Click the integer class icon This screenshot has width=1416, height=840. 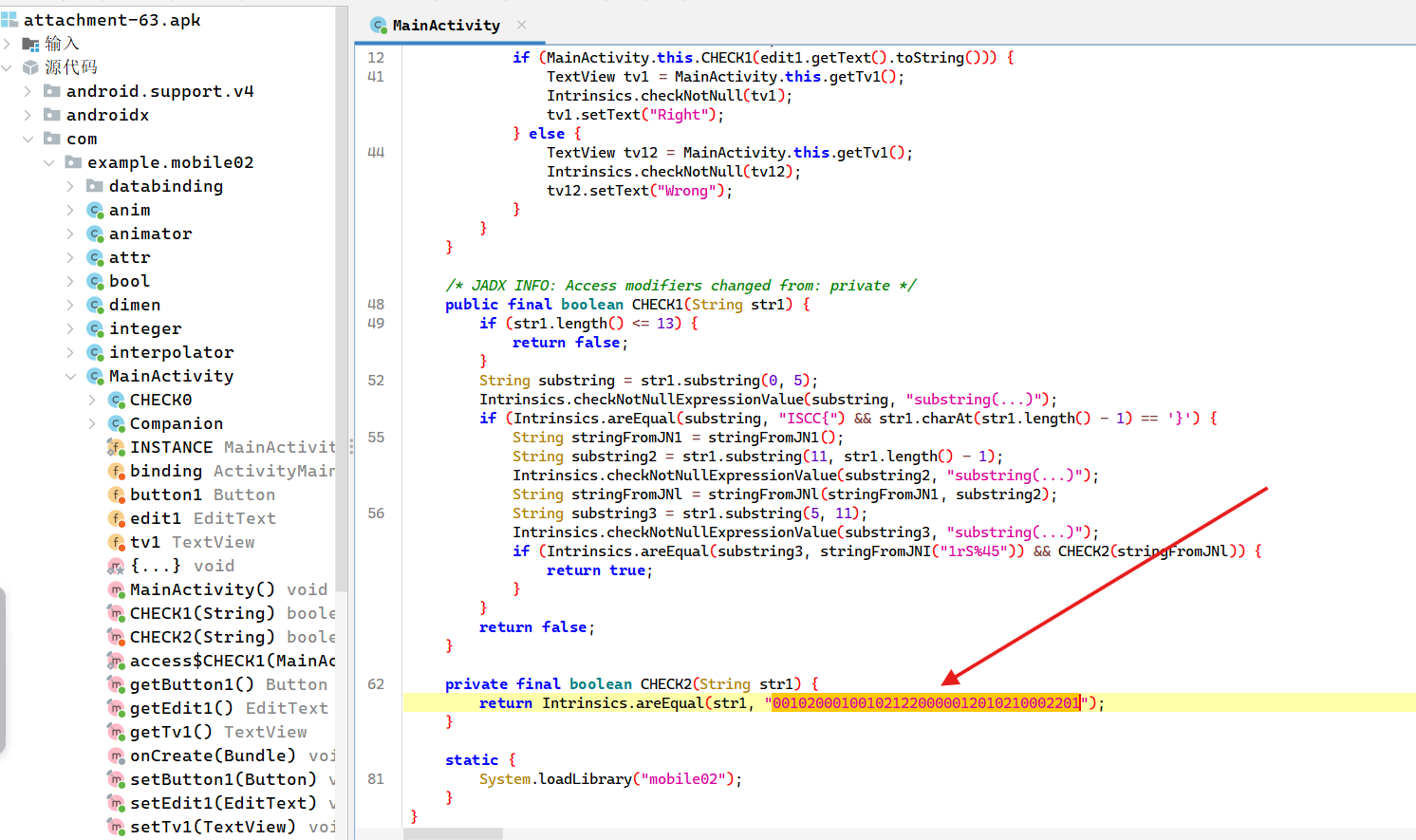tap(95, 328)
